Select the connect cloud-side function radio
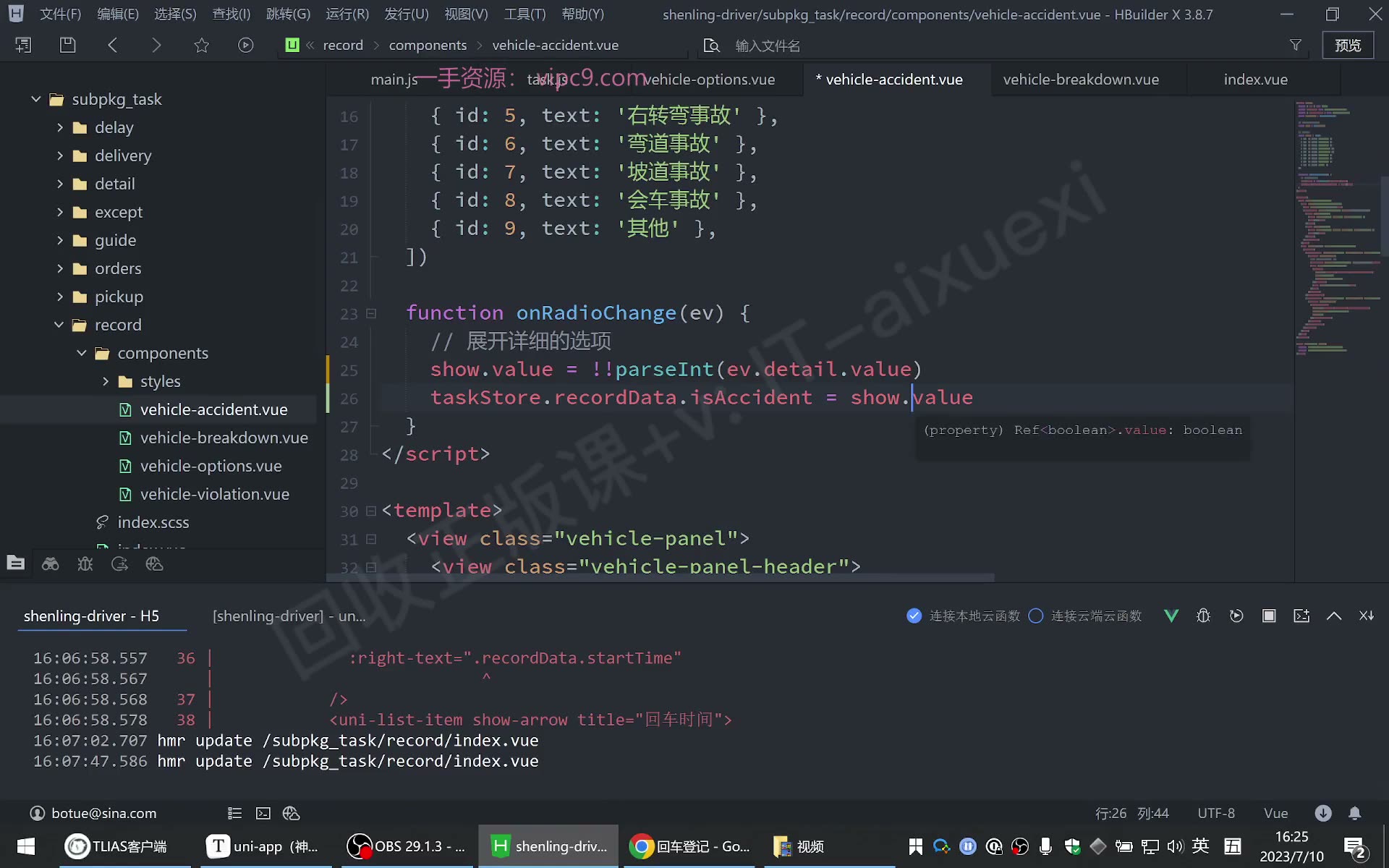Image resolution: width=1389 pixels, height=868 pixels. tap(1035, 616)
